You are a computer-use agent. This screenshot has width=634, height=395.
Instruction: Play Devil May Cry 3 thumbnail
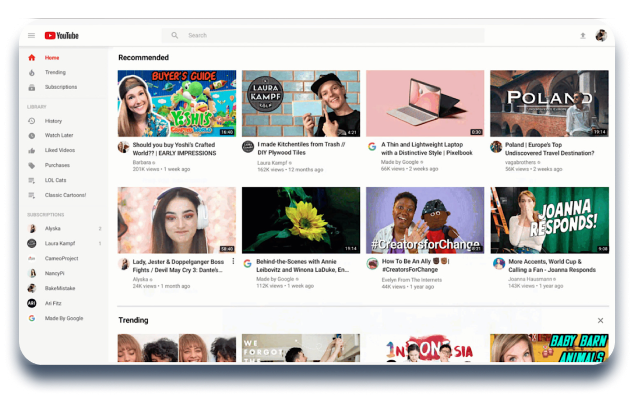[x=177, y=220]
